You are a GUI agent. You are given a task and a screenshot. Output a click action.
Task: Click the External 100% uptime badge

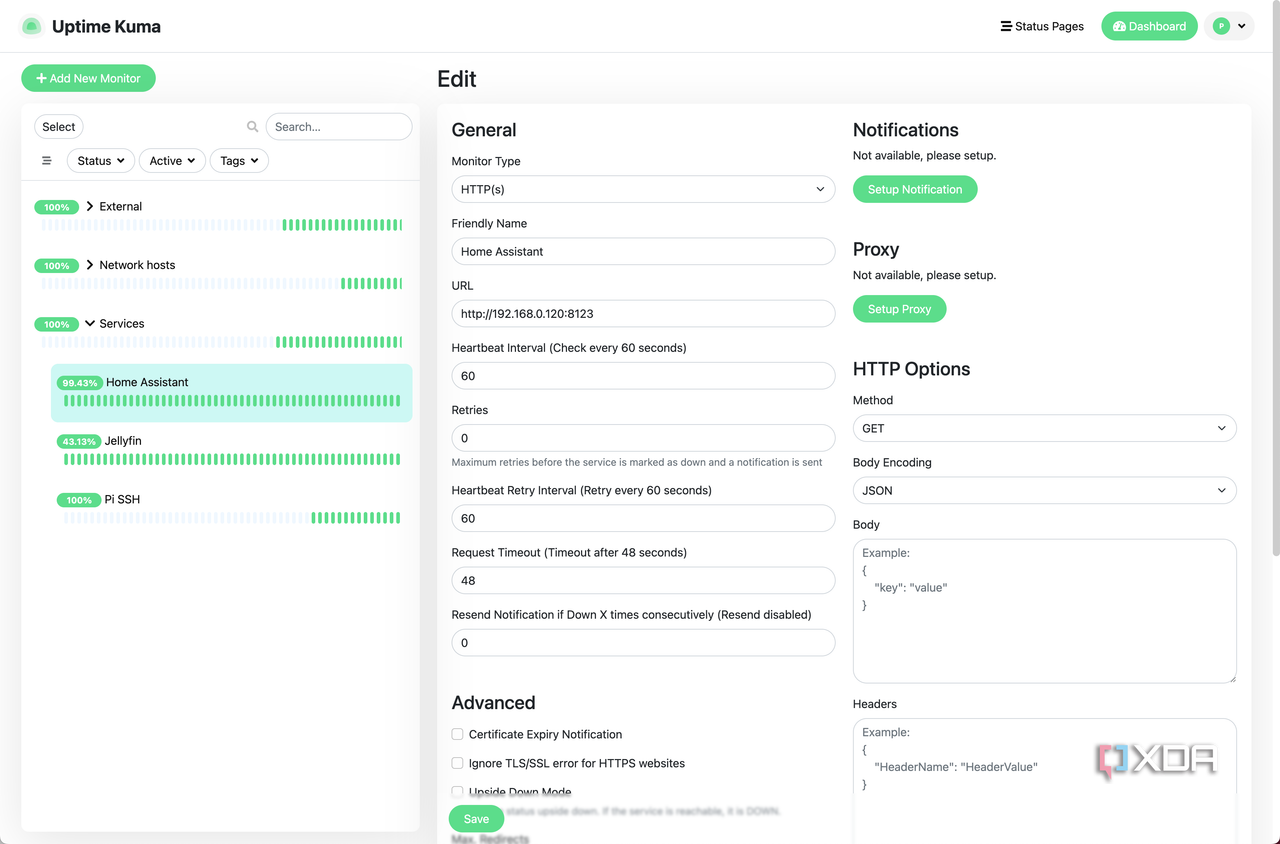pos(57,207)
